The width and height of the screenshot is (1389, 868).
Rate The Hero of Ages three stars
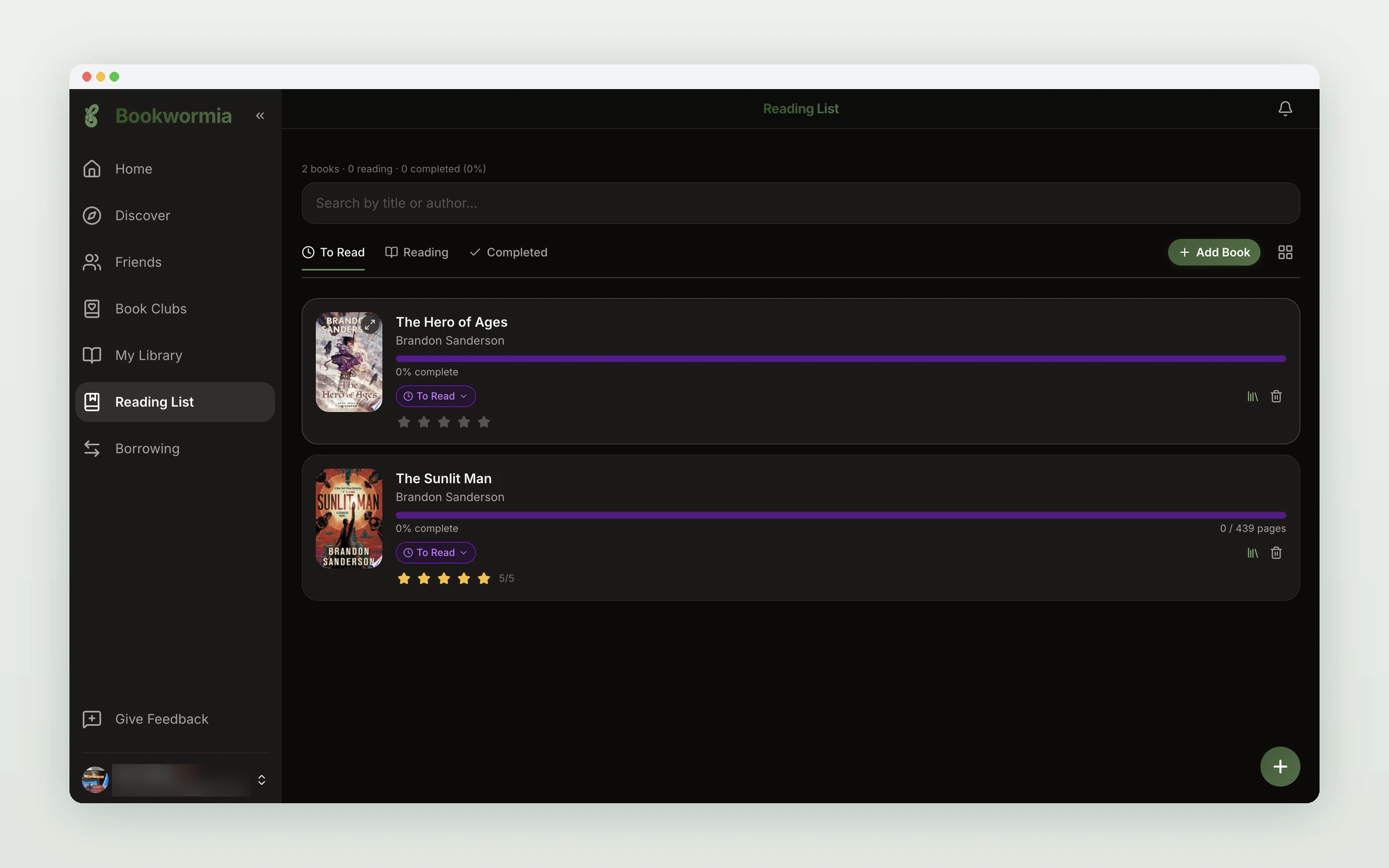point(444,422)
